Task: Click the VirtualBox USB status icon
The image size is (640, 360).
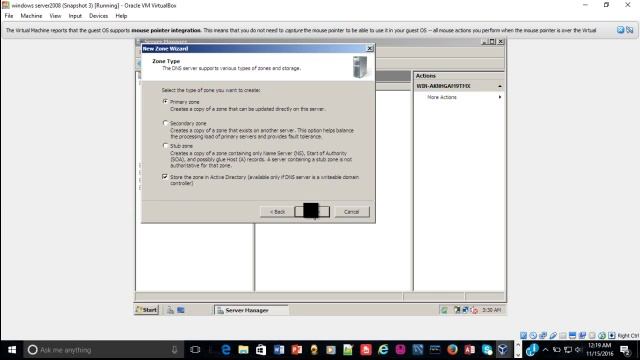Action: pyautogui.click(x=553, y=336)
